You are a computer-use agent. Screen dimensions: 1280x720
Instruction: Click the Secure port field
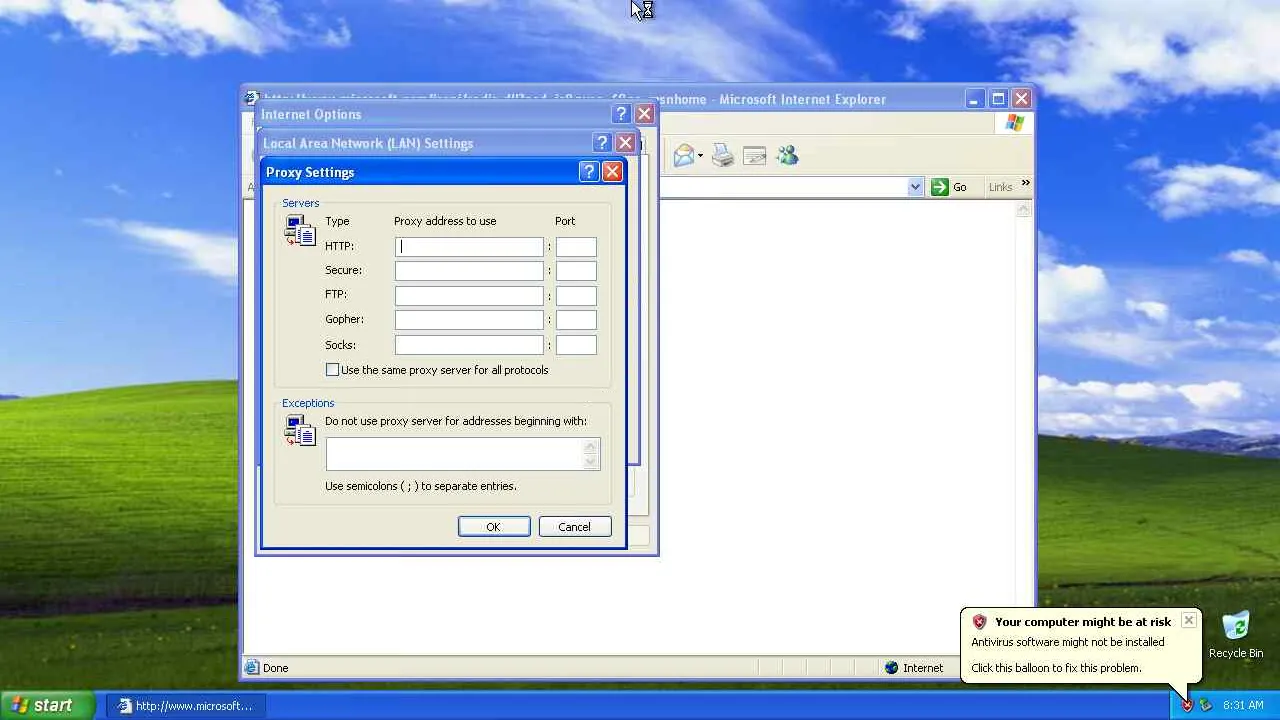pyautogui.click(x=576, y=271)
